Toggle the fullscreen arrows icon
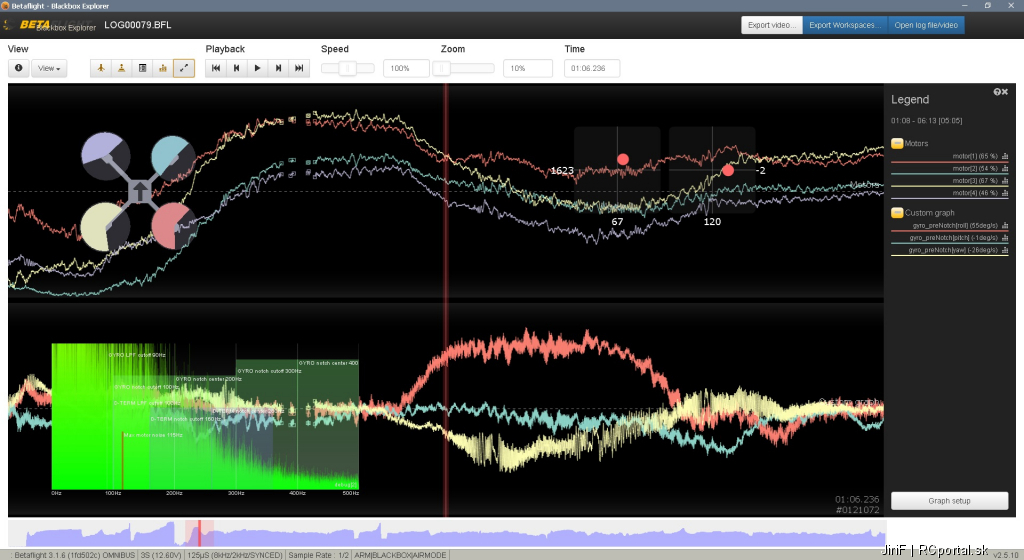Screen dimensions: 1024x560 (x=184, y=68)
